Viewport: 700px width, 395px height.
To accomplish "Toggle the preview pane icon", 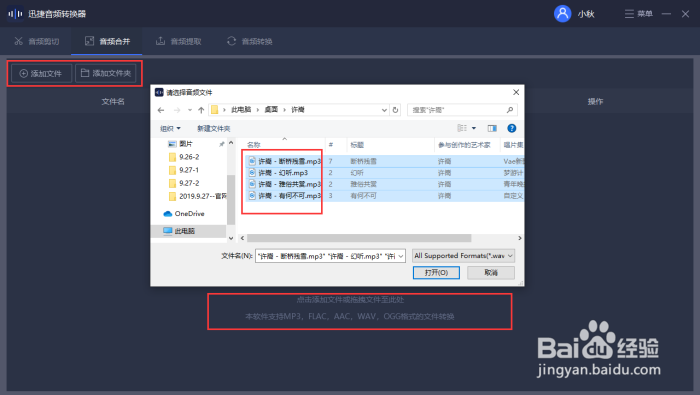I will 492,129.
